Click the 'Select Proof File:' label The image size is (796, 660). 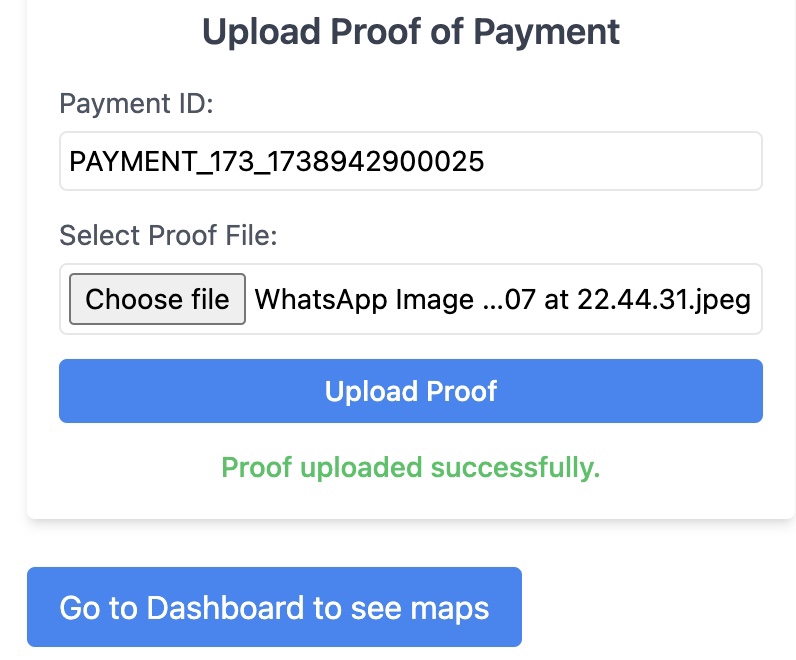[x=168, y=236]
